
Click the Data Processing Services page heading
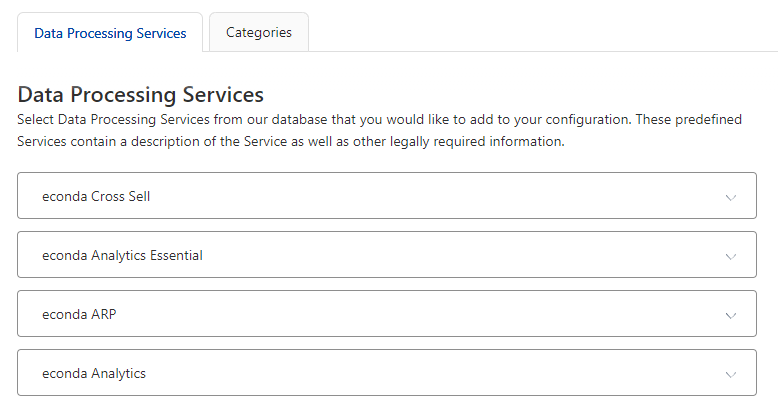[x=141, y=95]
